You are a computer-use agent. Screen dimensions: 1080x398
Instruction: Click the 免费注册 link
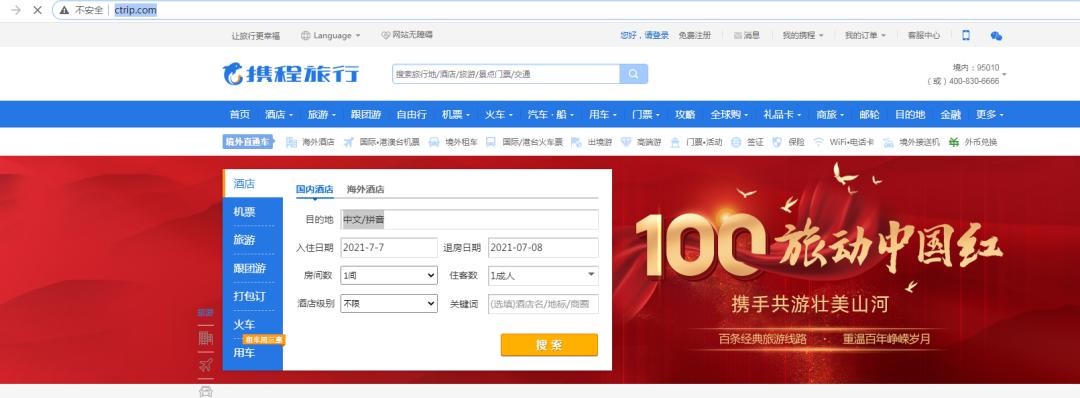point(694,35)
